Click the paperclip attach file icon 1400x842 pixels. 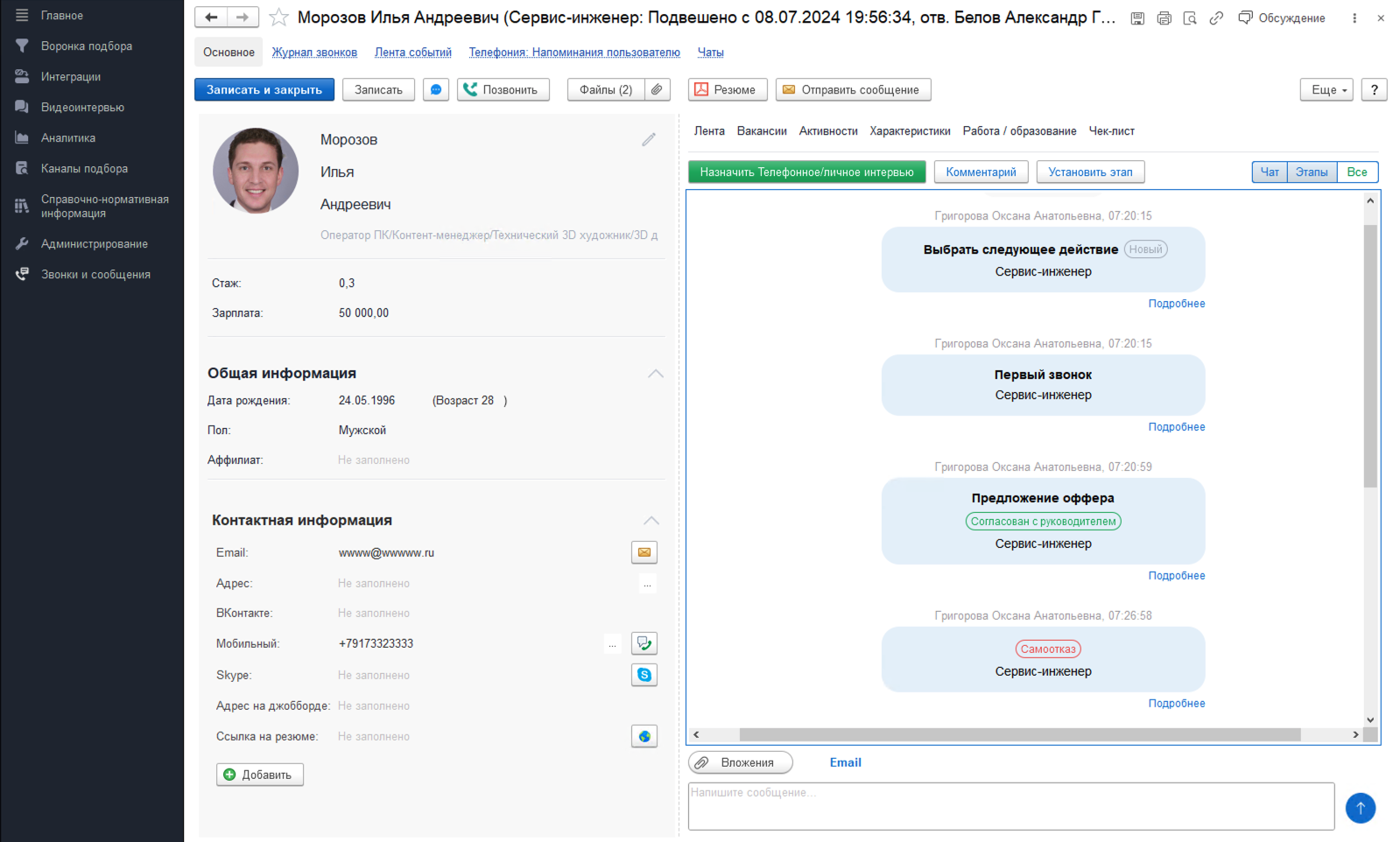(x=658, y=89)
